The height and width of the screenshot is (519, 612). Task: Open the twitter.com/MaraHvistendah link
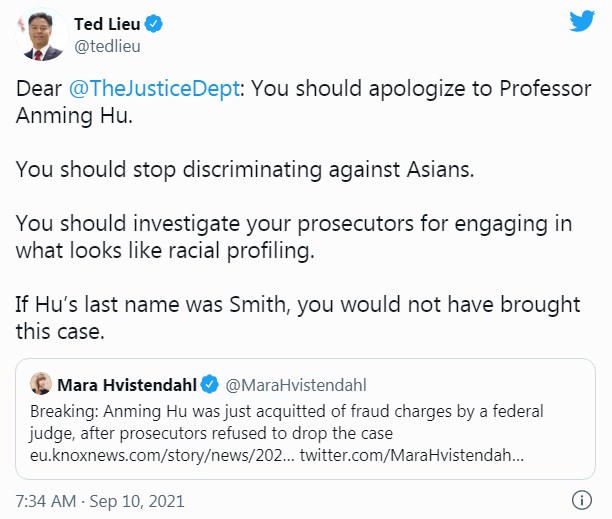412,455
